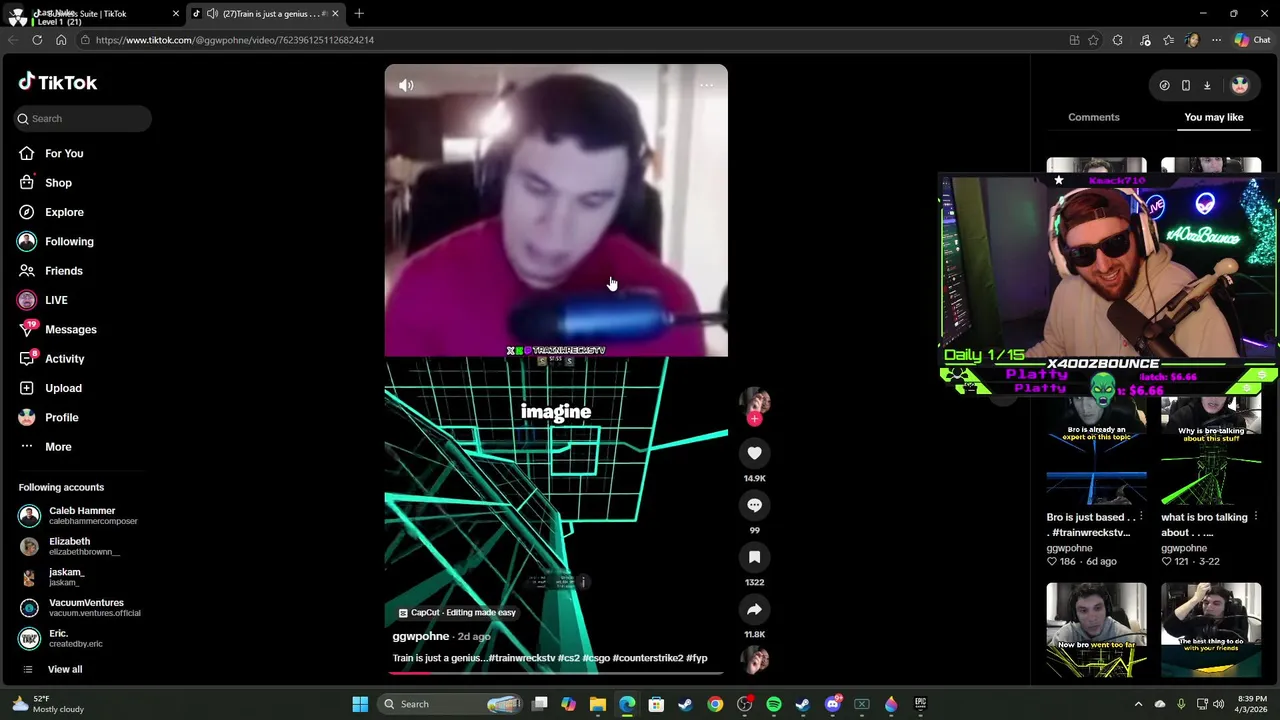Open the Shop section
Screen dimensions: 1280x720
(x=58, y=183)
